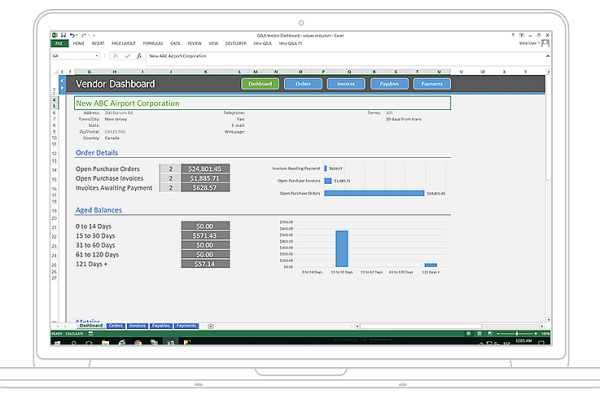Click the green Dashboard navigation button
Screen dimensions: 600x403
(x=260, y=84)
